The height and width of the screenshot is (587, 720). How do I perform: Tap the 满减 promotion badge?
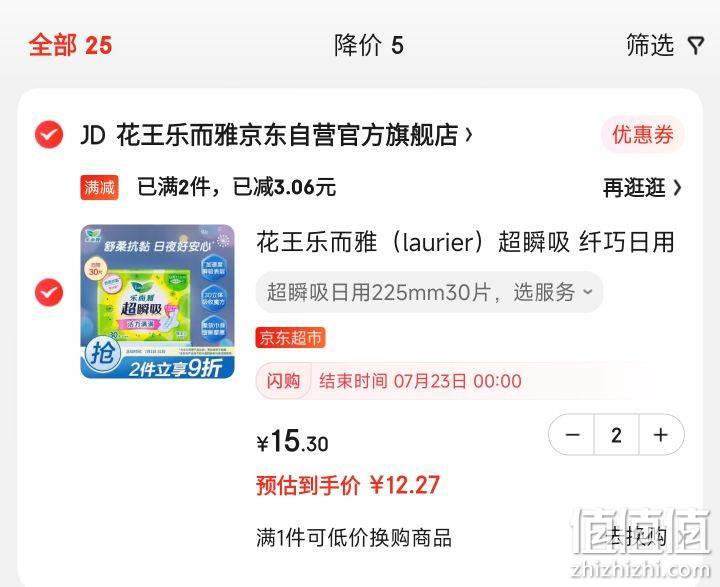point(99,187)
